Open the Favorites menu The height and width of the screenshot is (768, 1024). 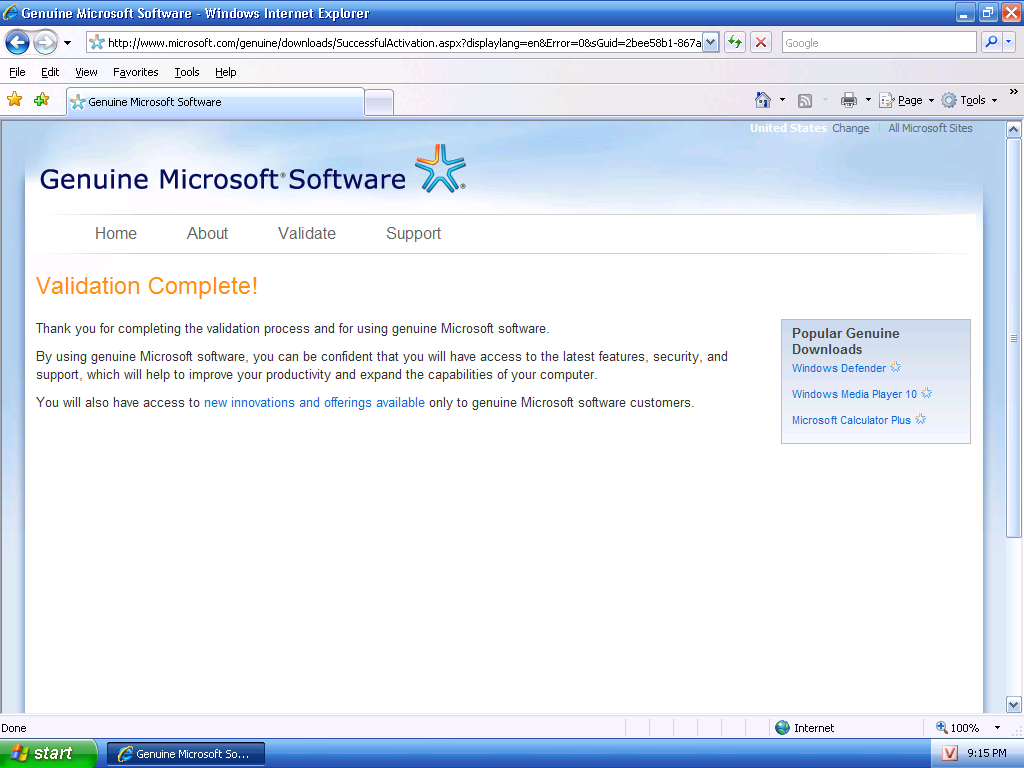coord(135,72)
